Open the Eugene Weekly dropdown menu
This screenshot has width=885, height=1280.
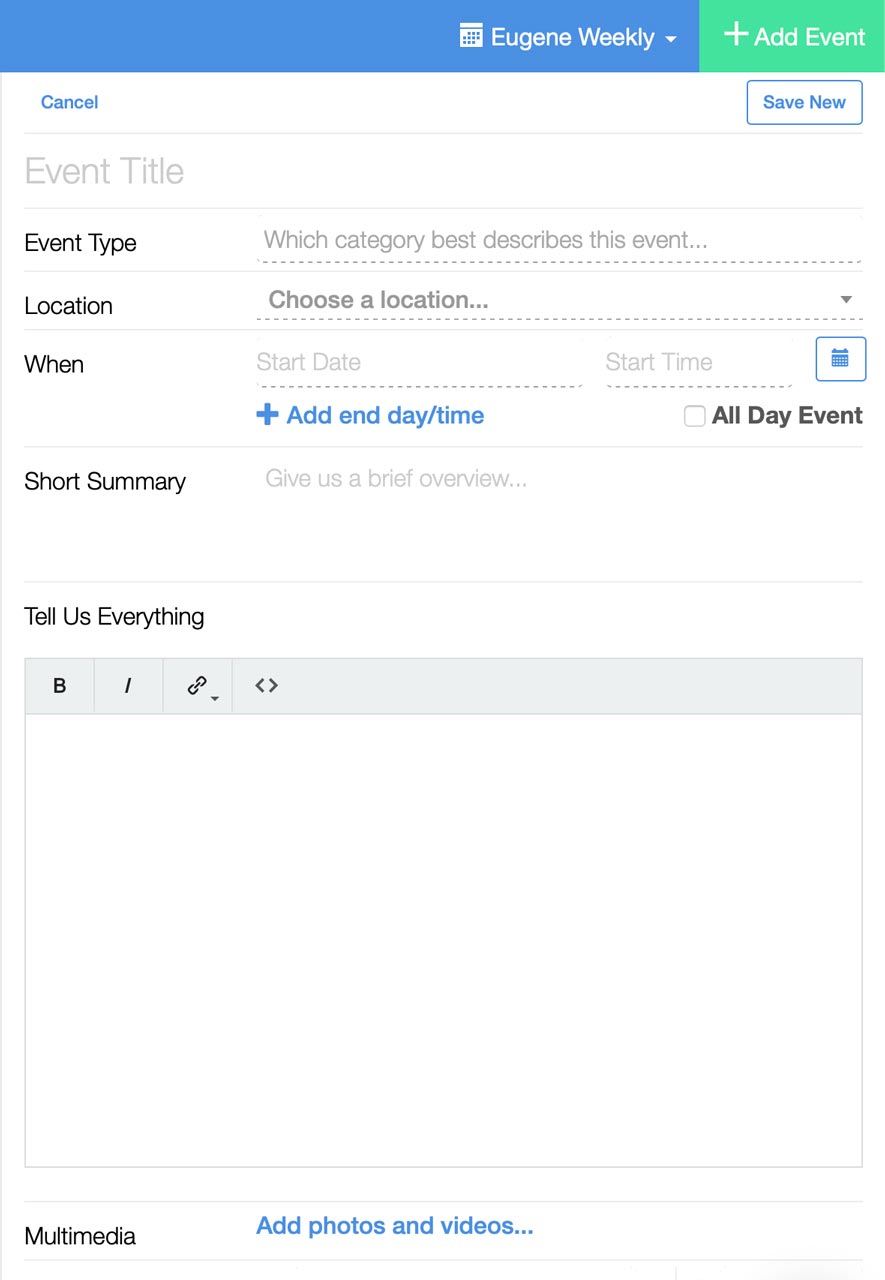pyautogui.click(x=568, y=37)
